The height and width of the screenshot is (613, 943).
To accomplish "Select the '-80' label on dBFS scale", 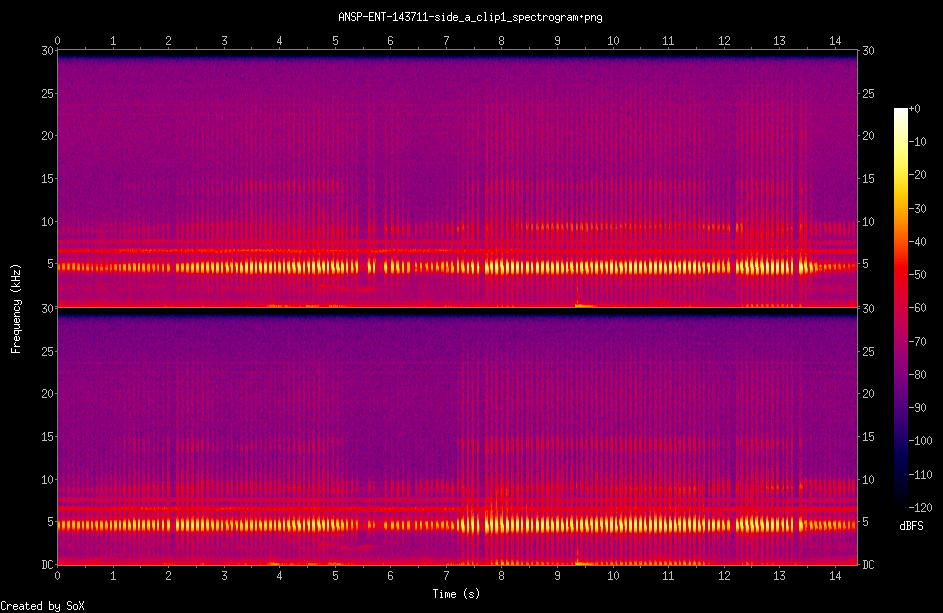I will [x=917, y=374].
